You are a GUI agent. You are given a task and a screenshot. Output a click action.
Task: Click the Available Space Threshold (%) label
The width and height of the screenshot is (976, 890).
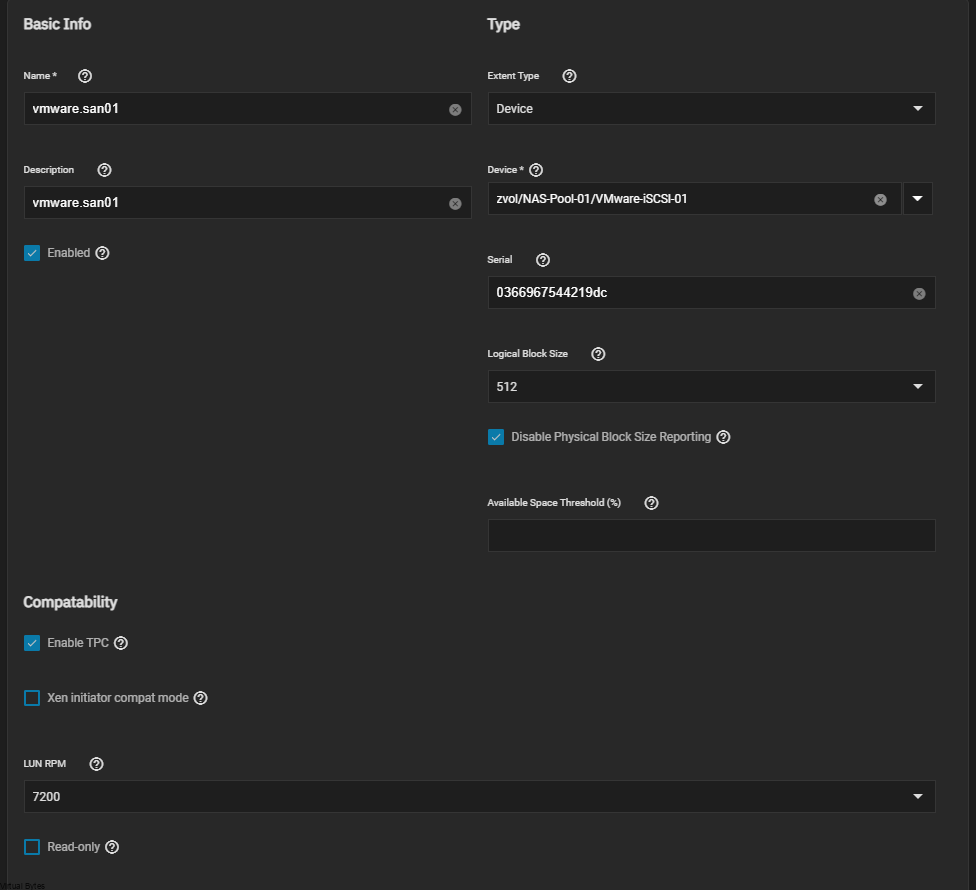coord(554,503)
